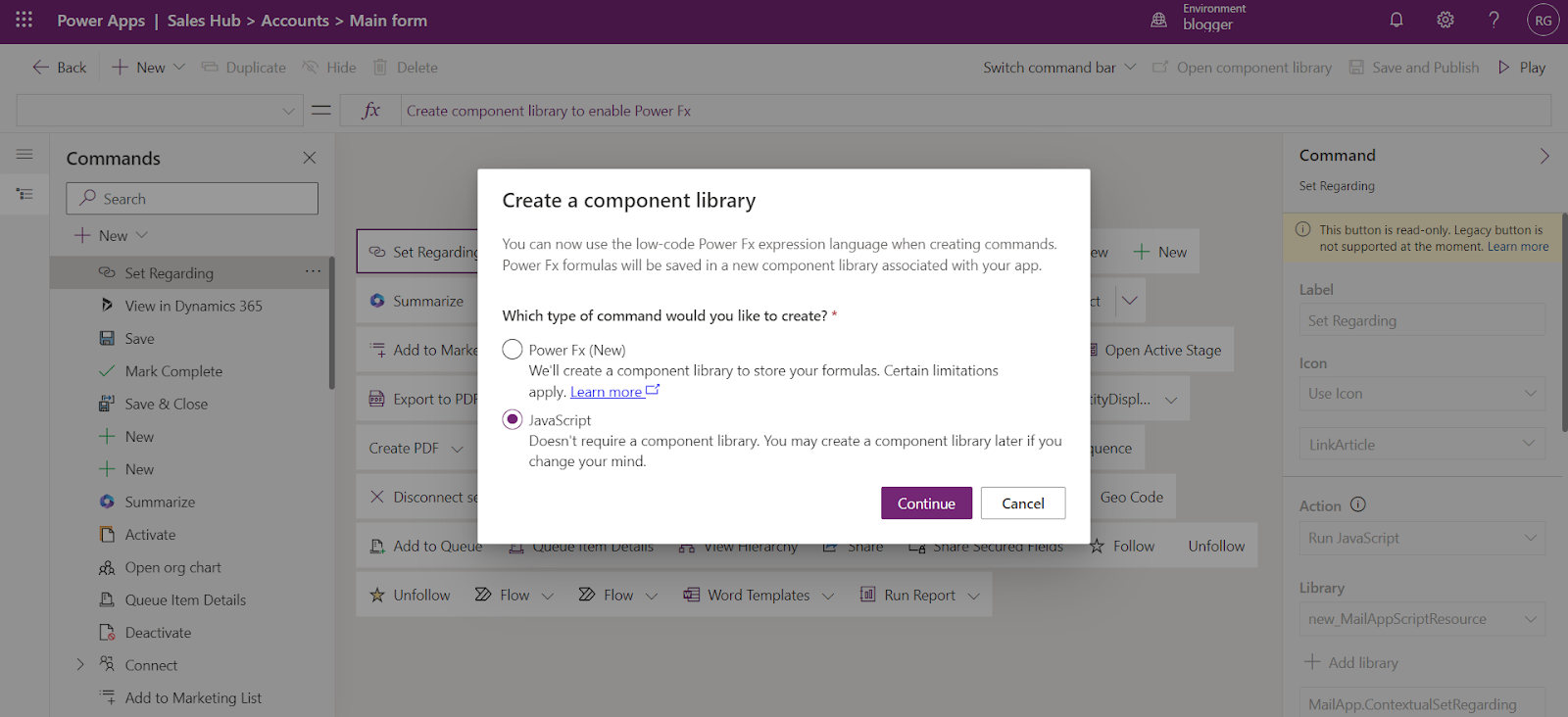
Task: Open the New dropdown in the Commands pane
Action: point(111,235)
